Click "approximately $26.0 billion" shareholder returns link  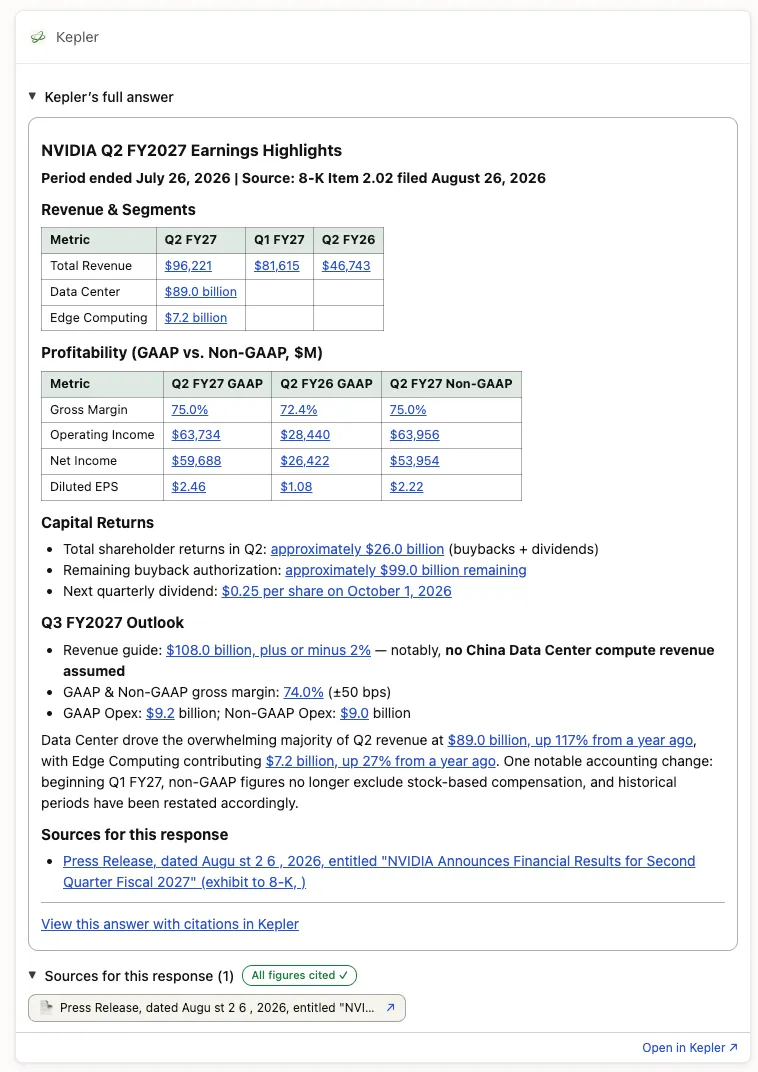point(357,550)
